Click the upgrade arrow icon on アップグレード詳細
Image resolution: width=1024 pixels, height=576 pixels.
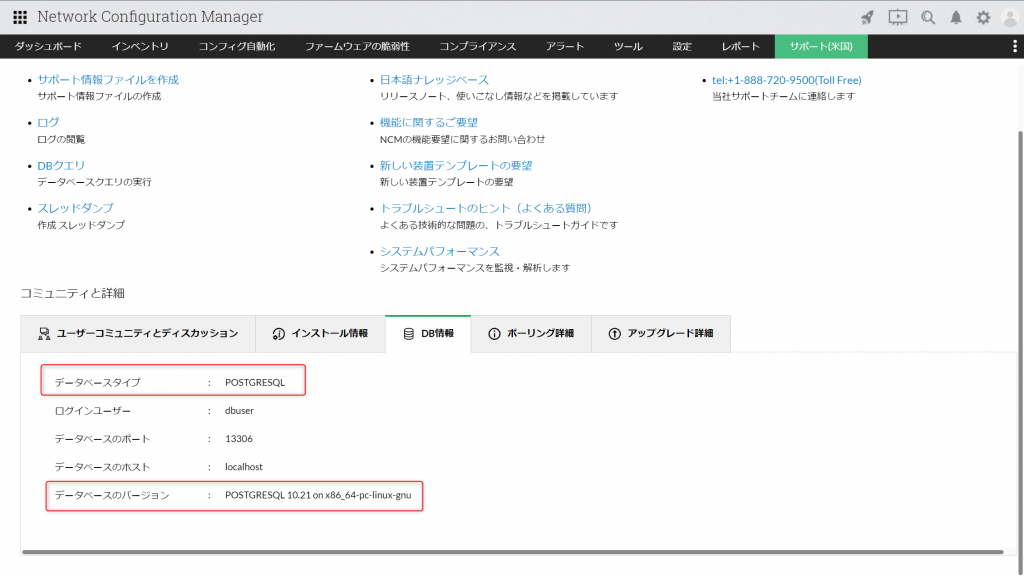tap(615, 334)
